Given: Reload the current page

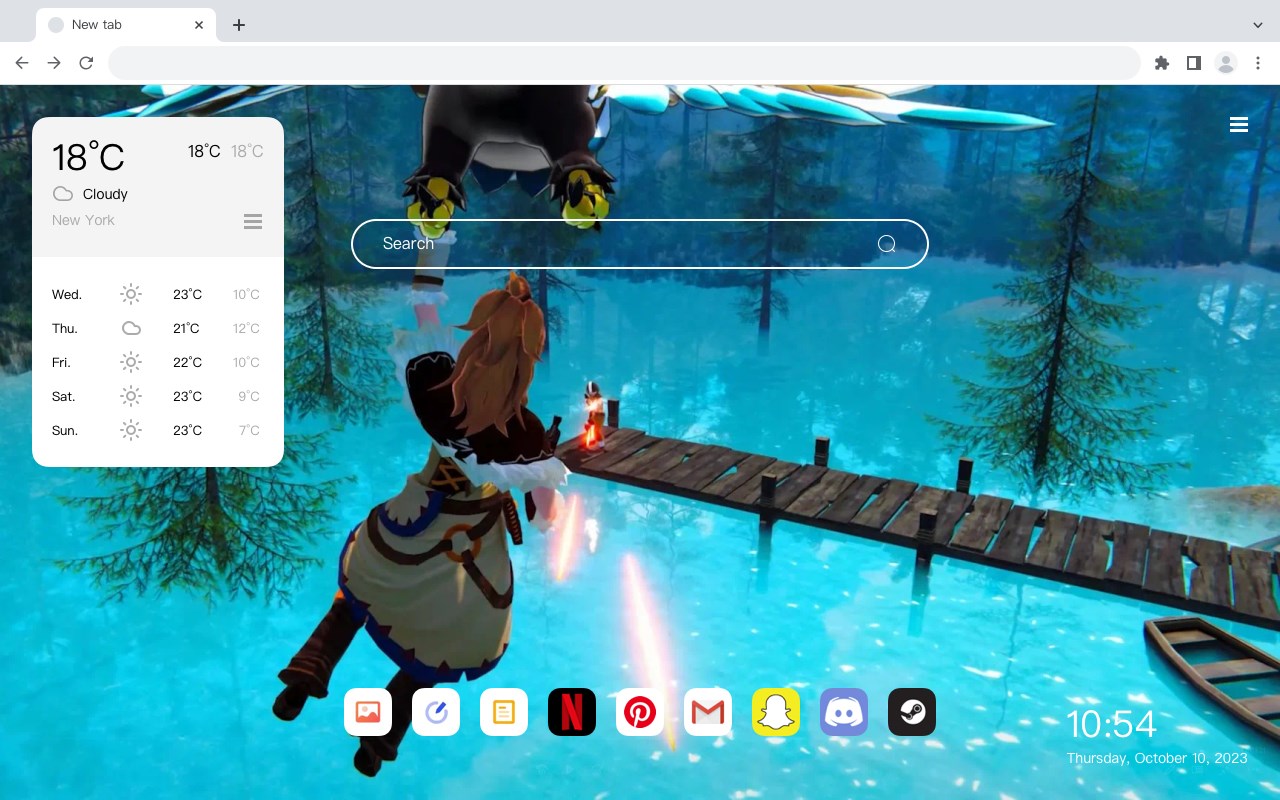Looking at the screenshot, I should tap(86, 63).
